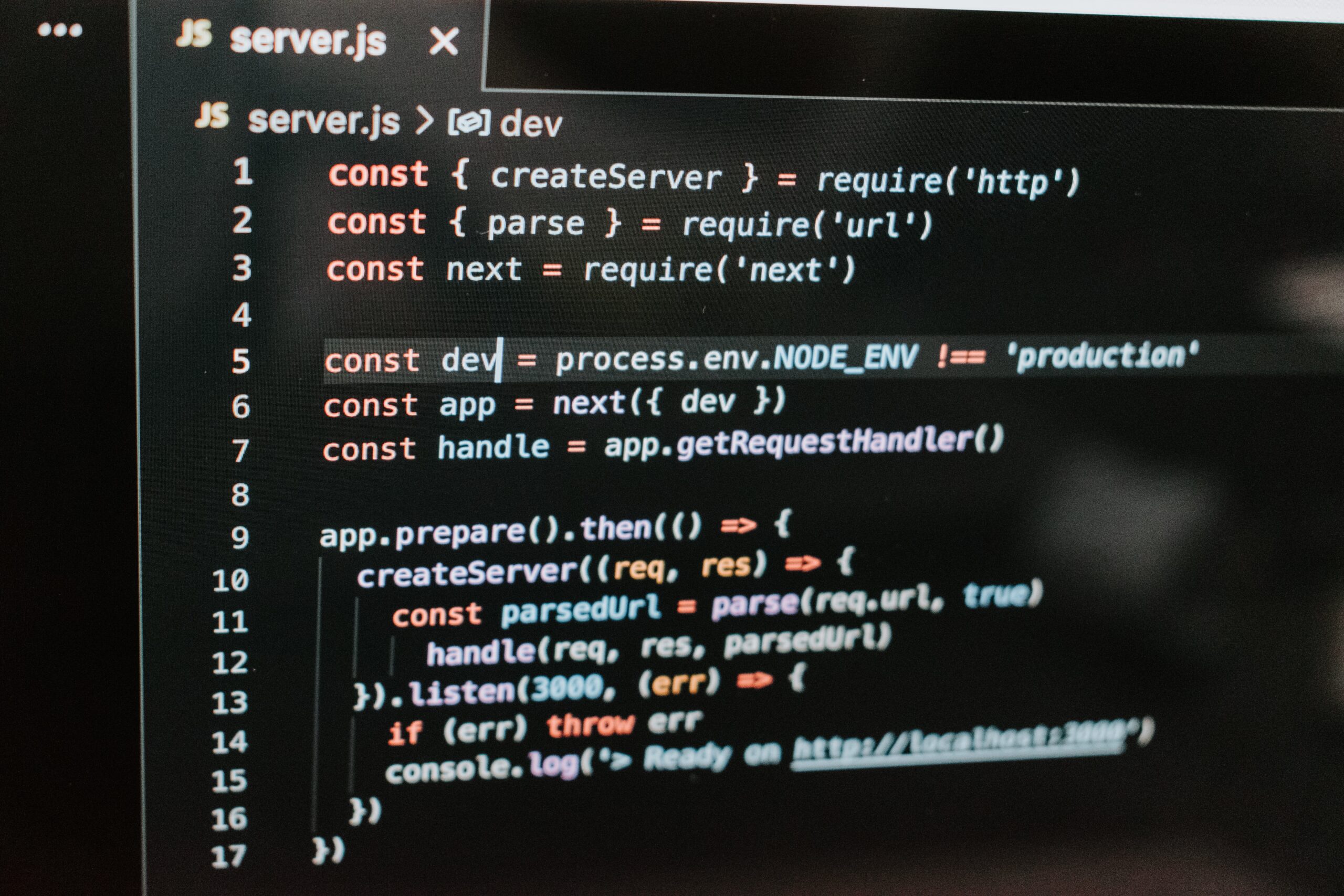Click line number 5 in gutter
Viewport: 1344px width, 896px height.
click(x=241, y=362)
